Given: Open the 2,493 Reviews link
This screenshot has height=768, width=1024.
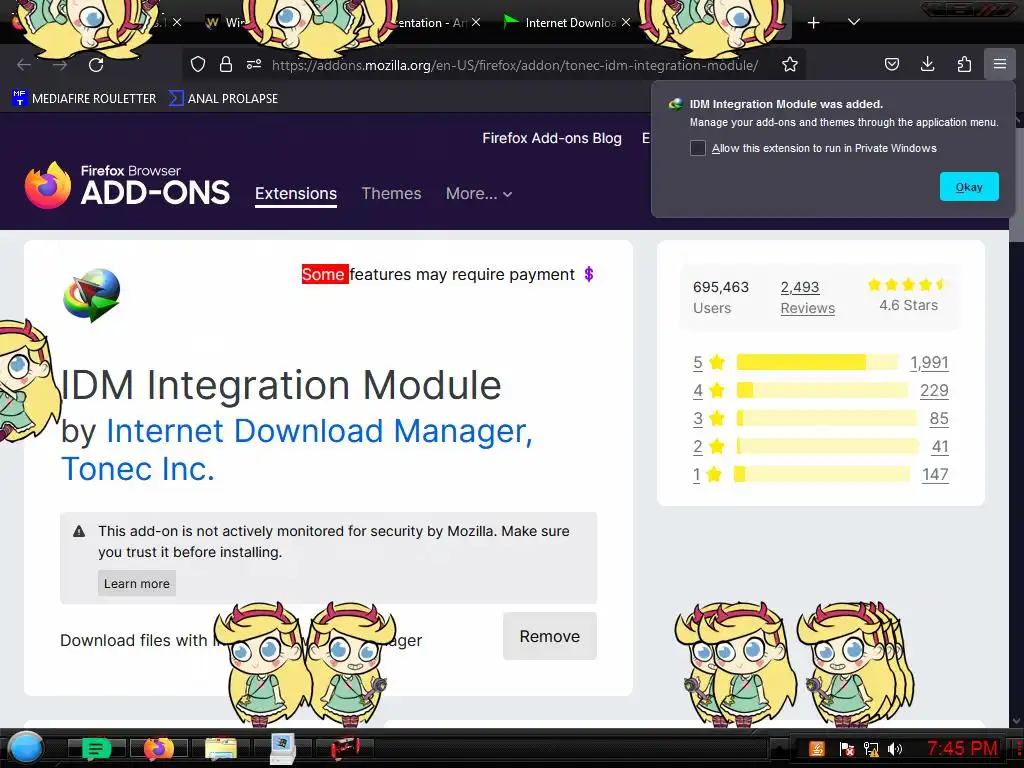Looking at the screenshot, I should click(807, 297).
